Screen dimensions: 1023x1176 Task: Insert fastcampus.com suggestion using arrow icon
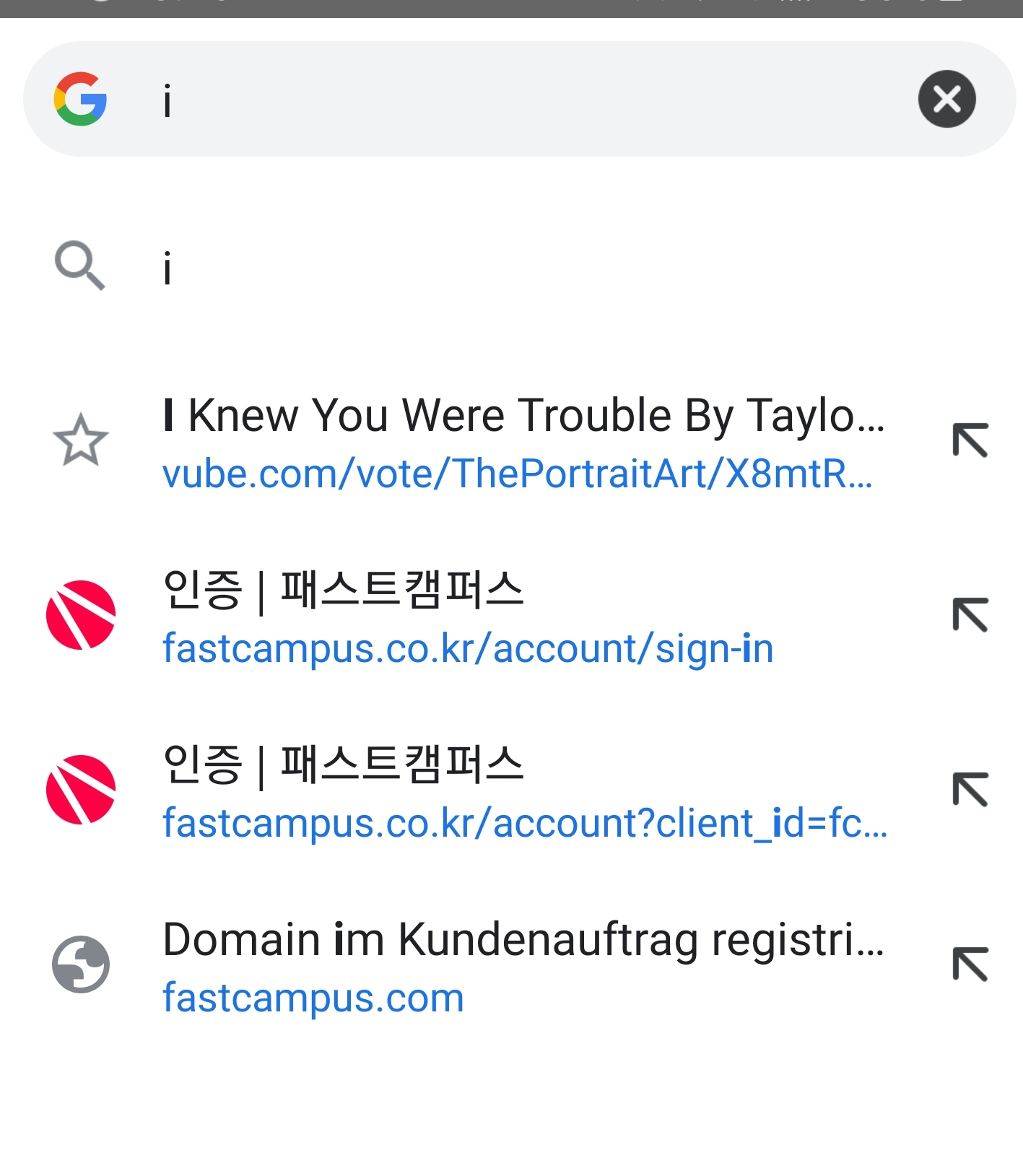(x=970, y=964)
